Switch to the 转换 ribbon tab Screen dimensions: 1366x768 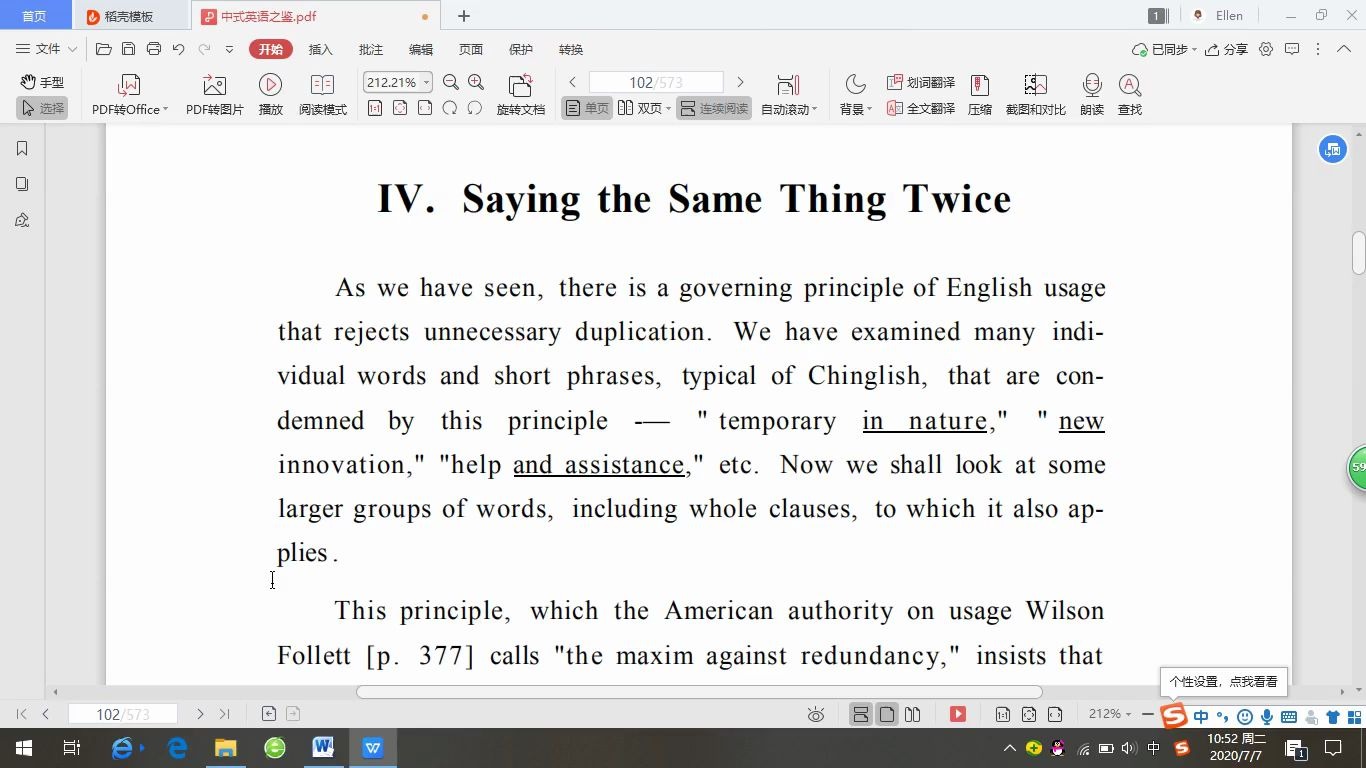click(x=571, y=49)
